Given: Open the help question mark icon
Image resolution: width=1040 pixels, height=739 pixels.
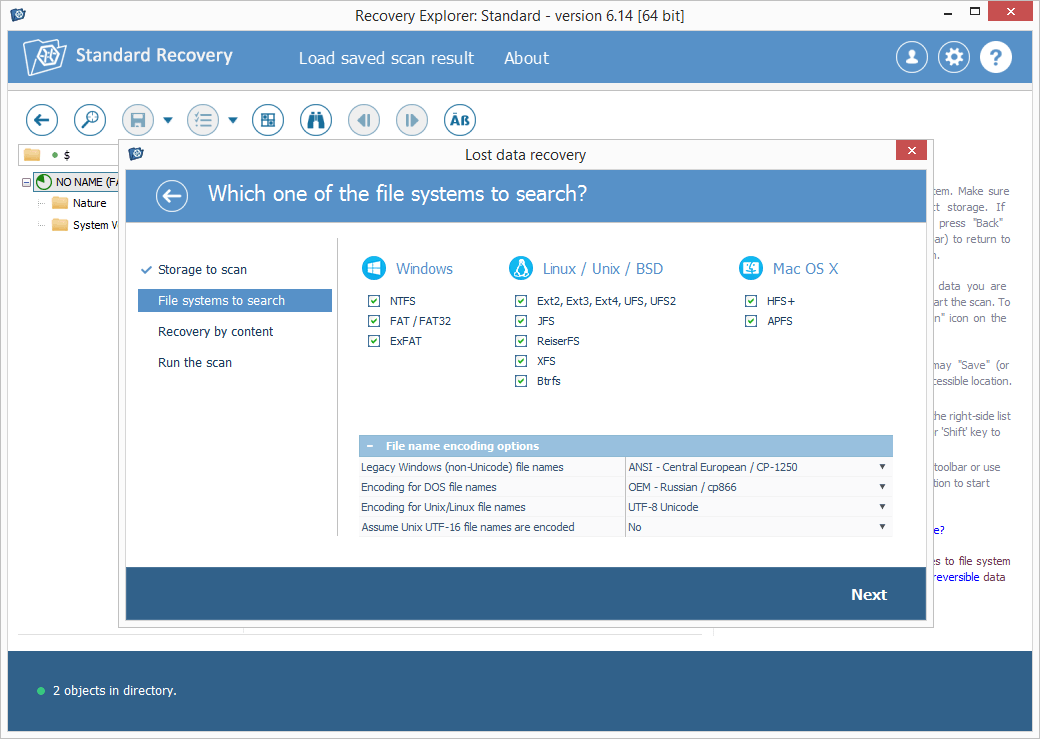Looking at the screenshot, I should click(x=996, y=57).
